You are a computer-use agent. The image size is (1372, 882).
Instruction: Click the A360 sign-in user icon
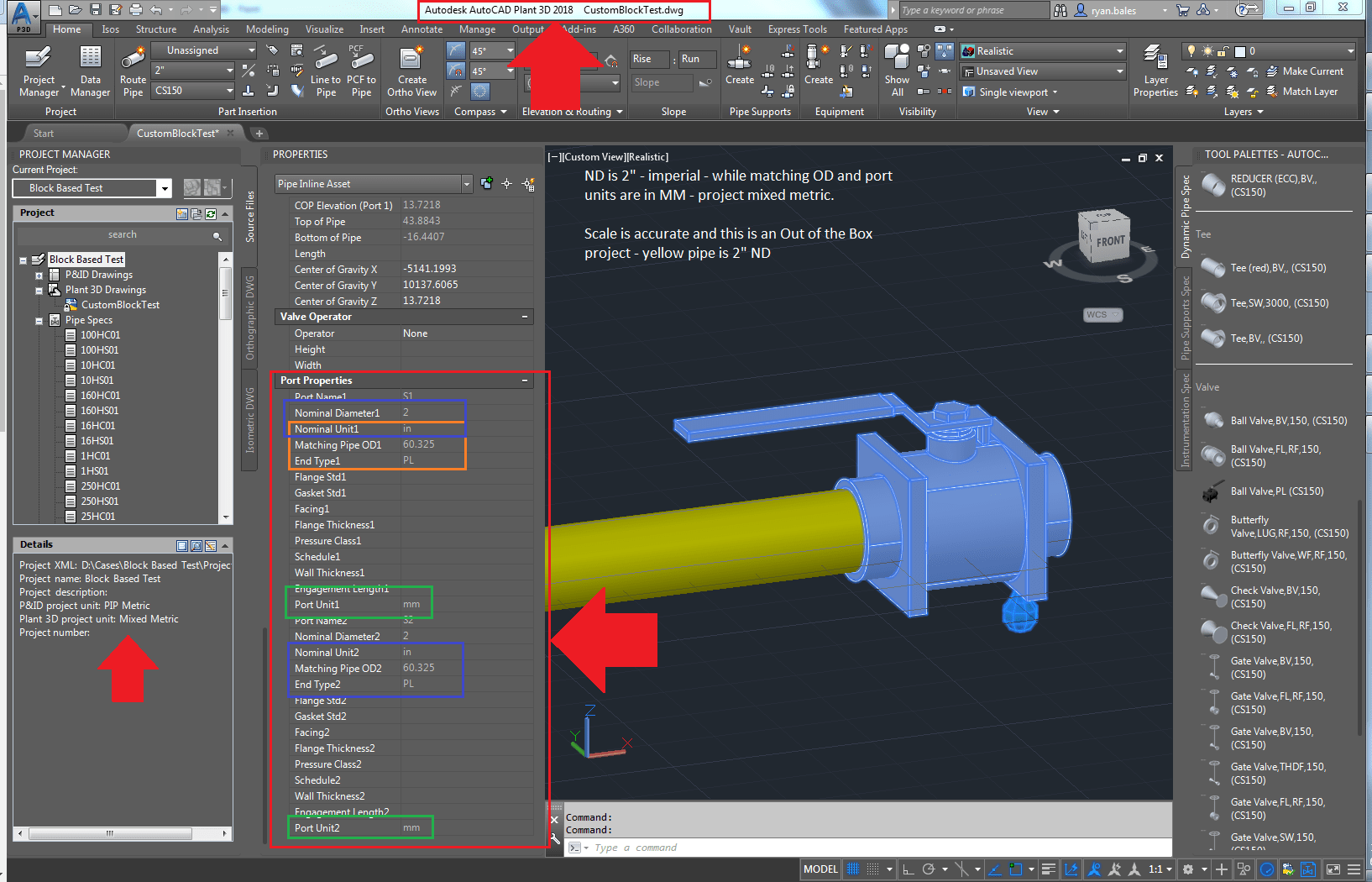[1081, 10]
